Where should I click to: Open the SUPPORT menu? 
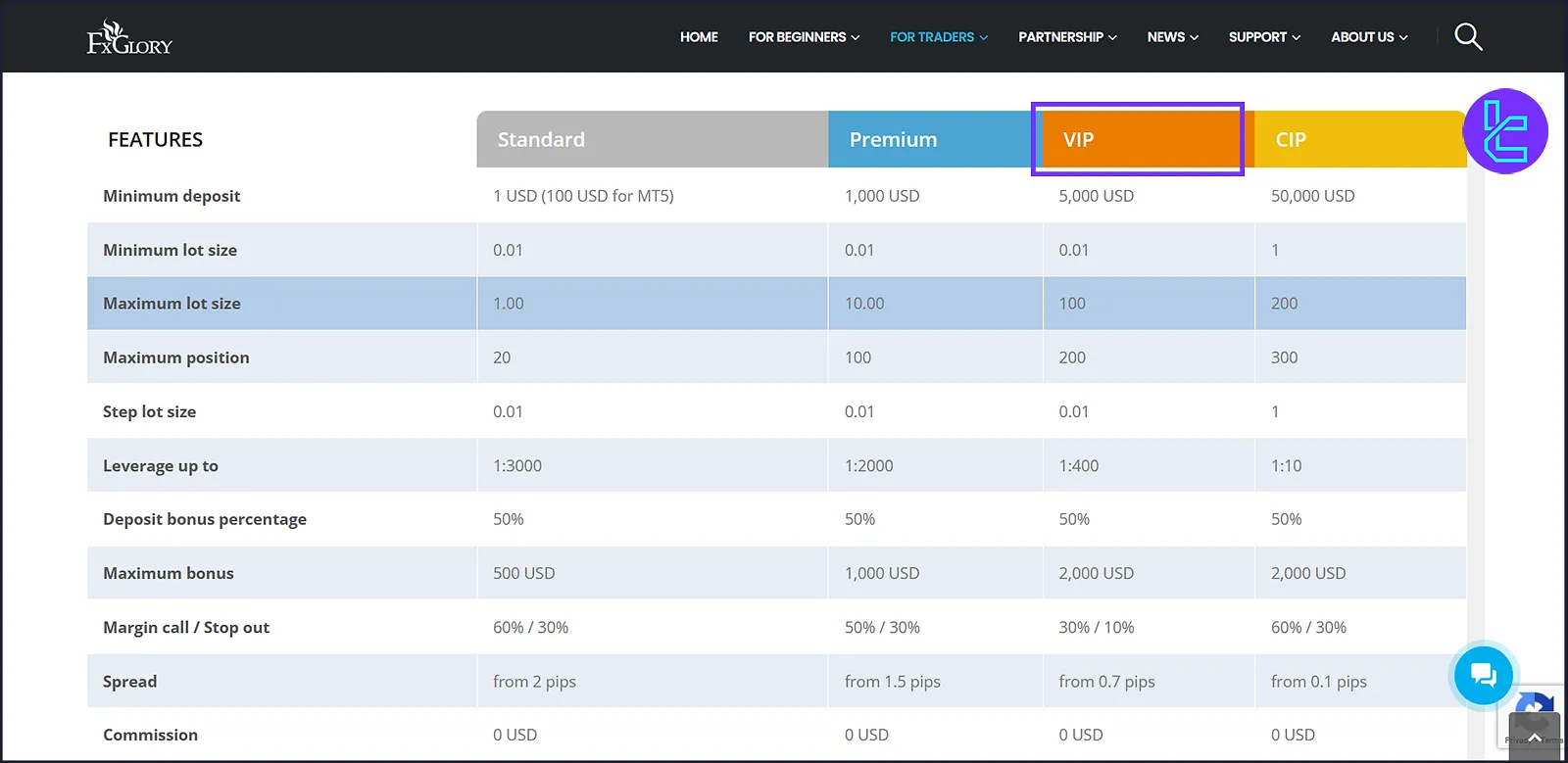pos(1264,37)
